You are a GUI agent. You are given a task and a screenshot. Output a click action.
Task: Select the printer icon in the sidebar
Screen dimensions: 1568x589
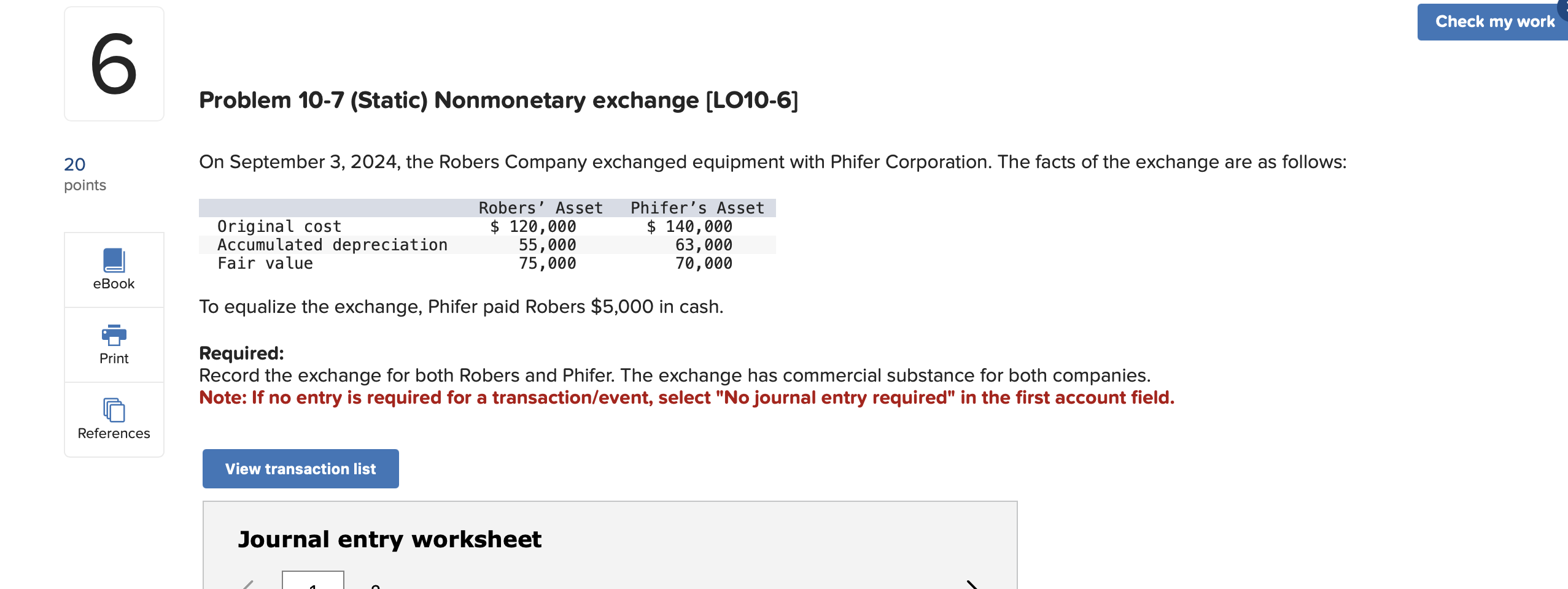113,336
